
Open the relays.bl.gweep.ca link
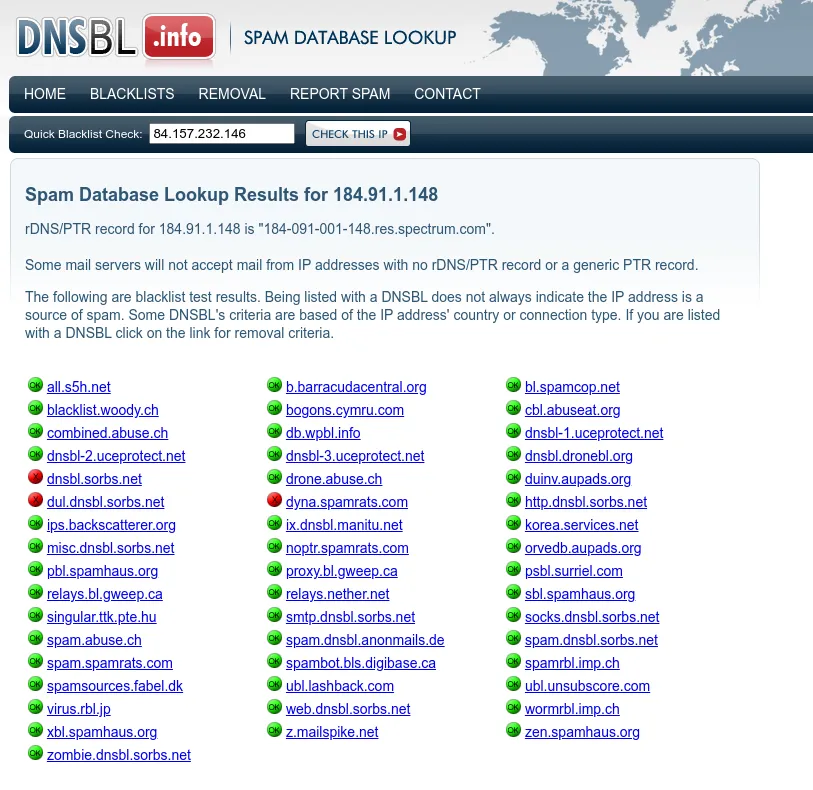(x=104, y=594)
